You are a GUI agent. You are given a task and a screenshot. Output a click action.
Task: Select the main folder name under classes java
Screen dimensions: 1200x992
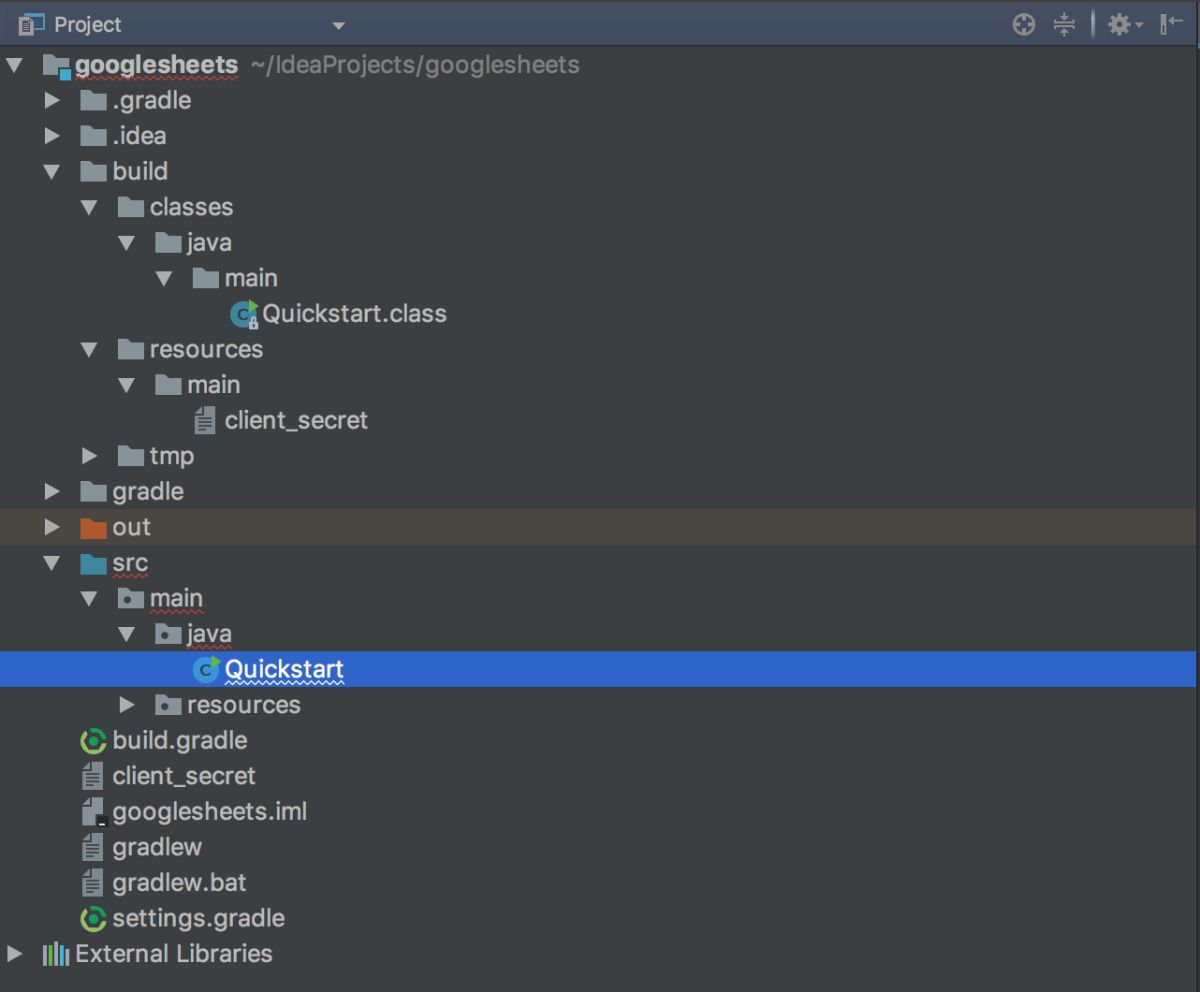[x=251, y=278]
